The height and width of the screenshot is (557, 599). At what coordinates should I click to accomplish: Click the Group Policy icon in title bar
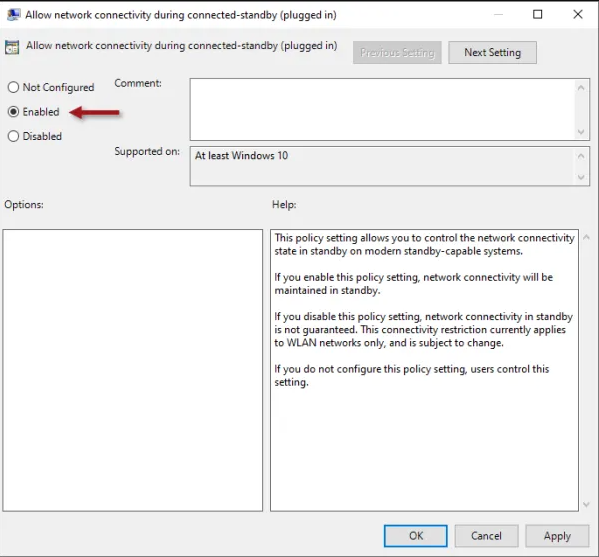coord(13,15)
